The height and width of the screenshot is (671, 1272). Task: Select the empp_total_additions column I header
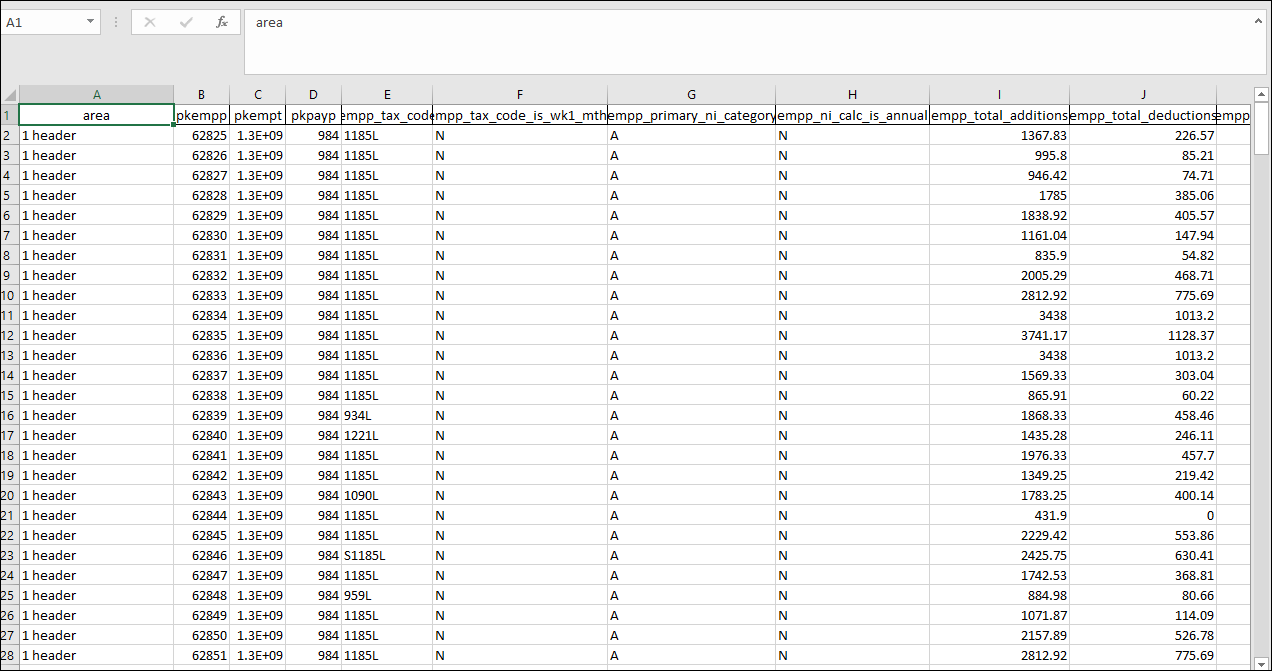[x=1000, y=94]
